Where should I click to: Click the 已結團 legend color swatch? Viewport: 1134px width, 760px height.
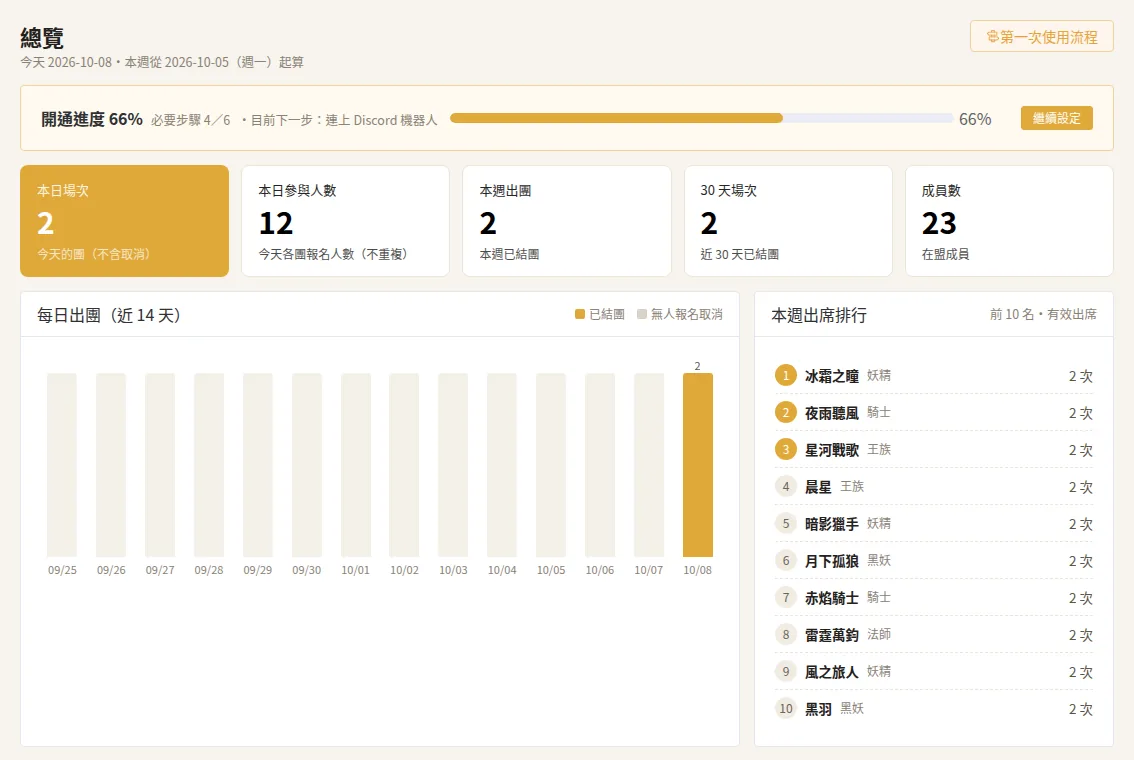(x=580, y=315)
